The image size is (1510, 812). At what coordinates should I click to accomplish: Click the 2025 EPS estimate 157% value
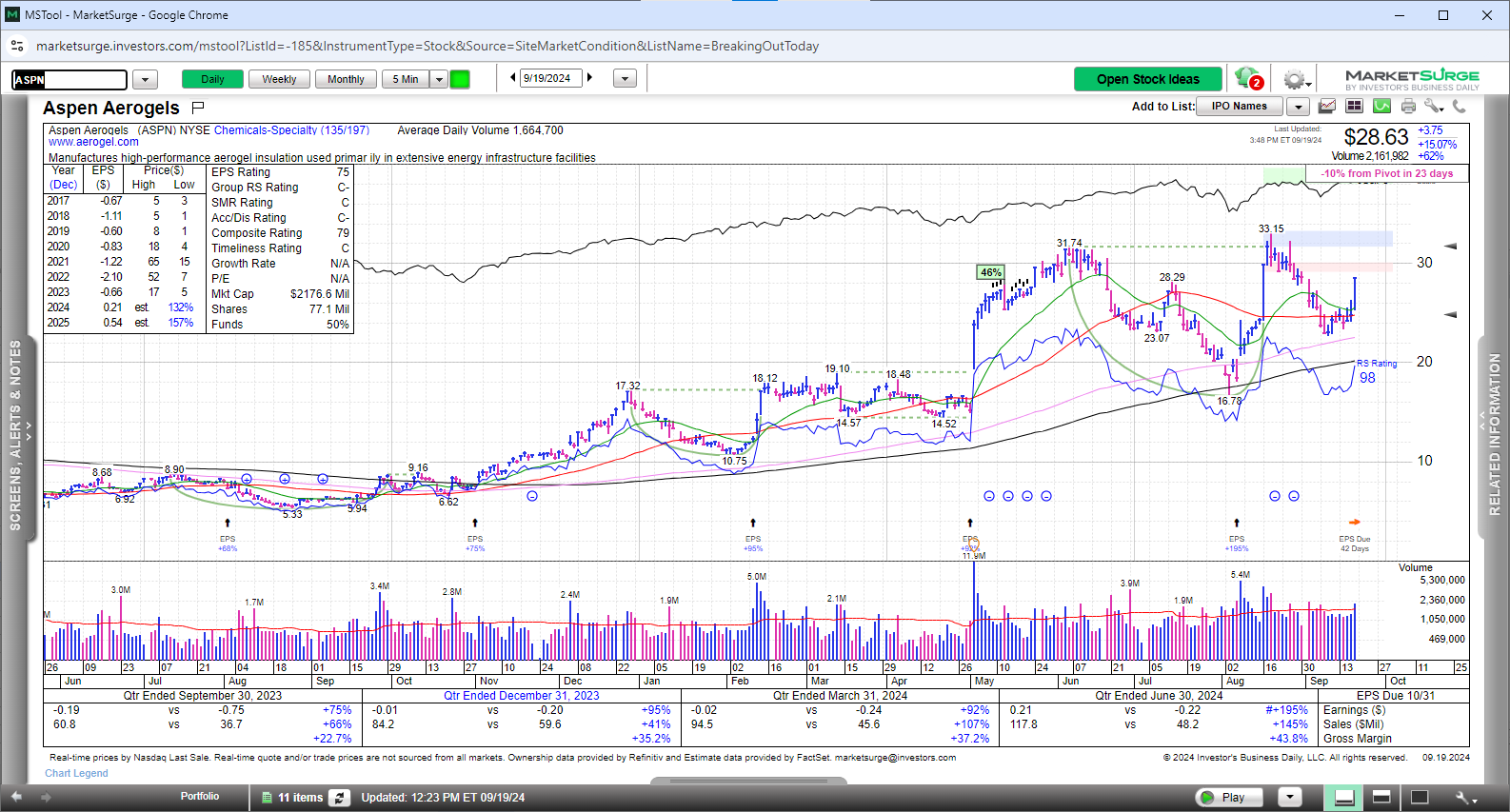(181, 323)
